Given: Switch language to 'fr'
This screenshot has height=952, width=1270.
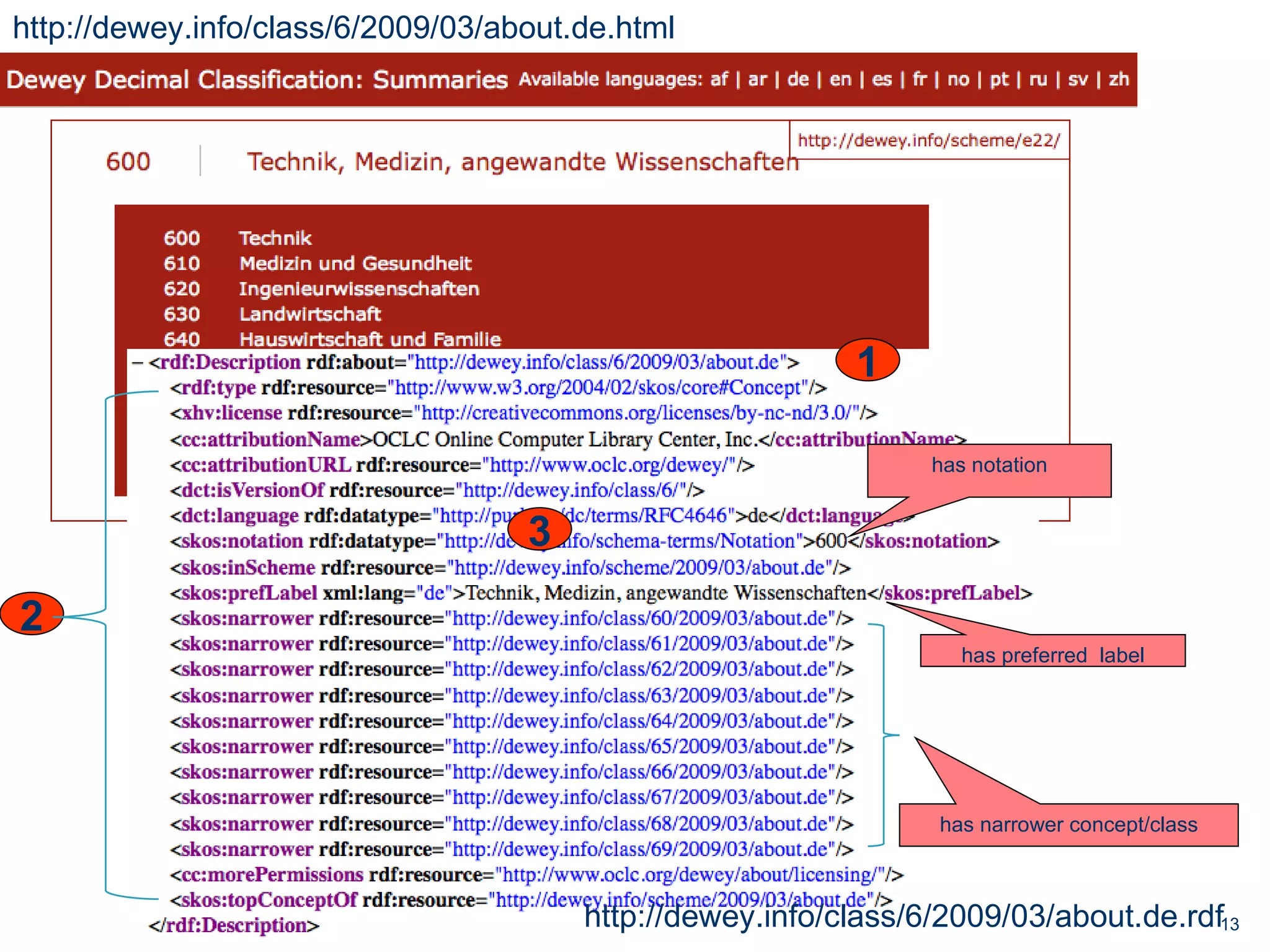Looking at the screenshot, I should click(x=920, y=80).
